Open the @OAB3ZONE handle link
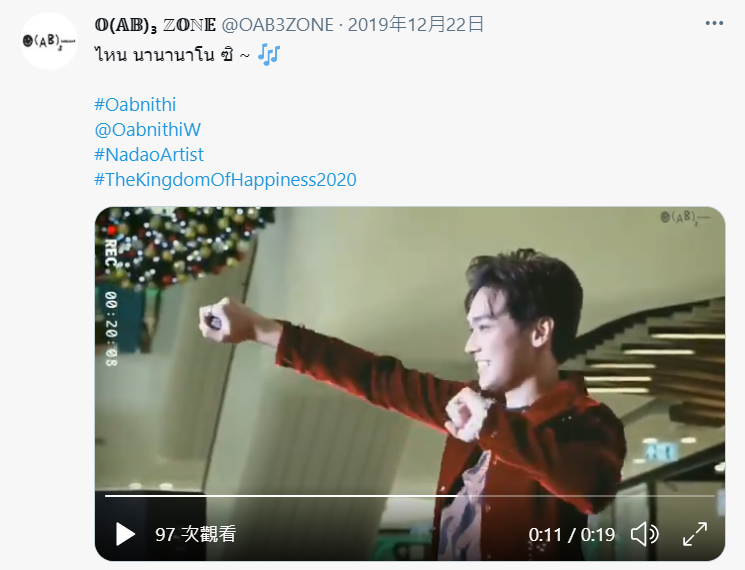 pos(278,25)
